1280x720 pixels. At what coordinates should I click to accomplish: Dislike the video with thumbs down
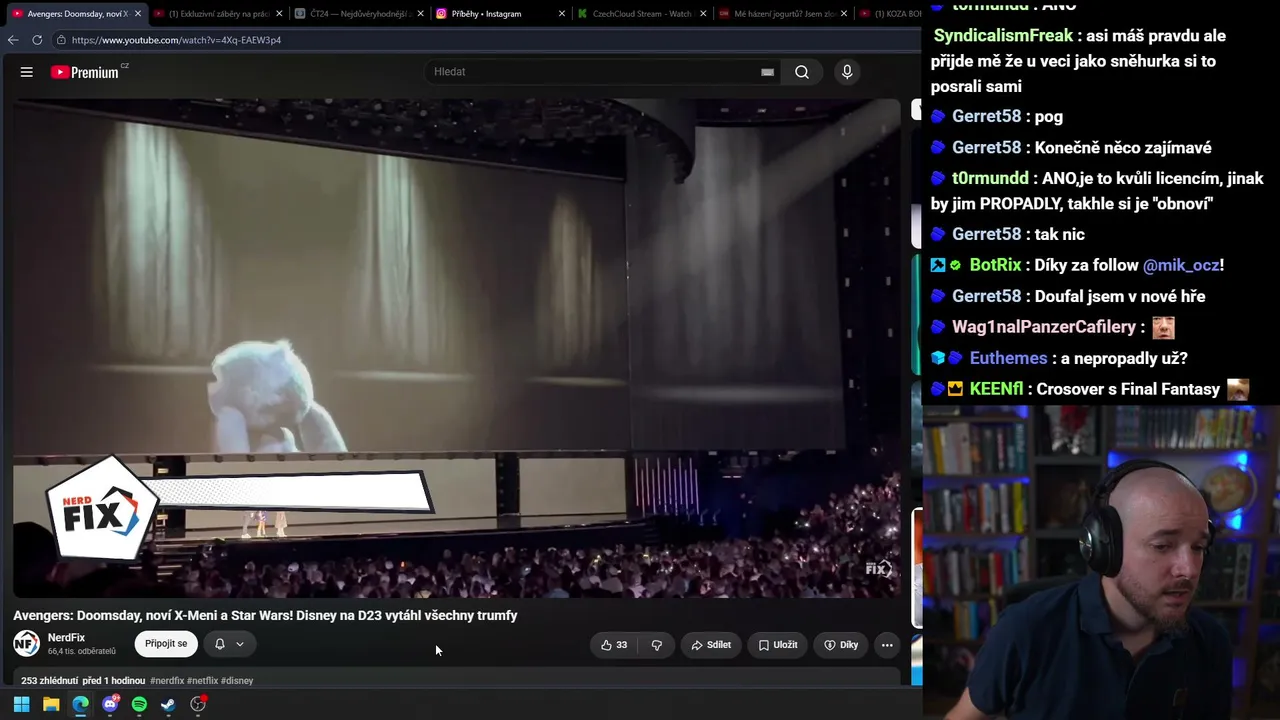[657, 645]
